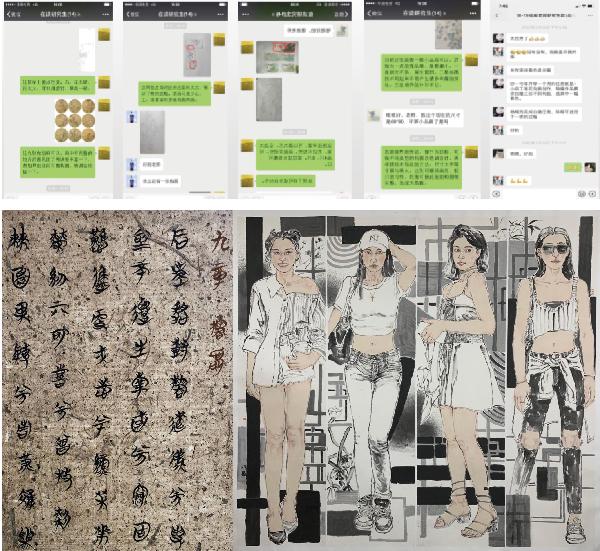Tap the voice input icon in the fifth chat
The height and width of the screenshot is (551, 600).
pyautogui.click(x=496, y=194)
